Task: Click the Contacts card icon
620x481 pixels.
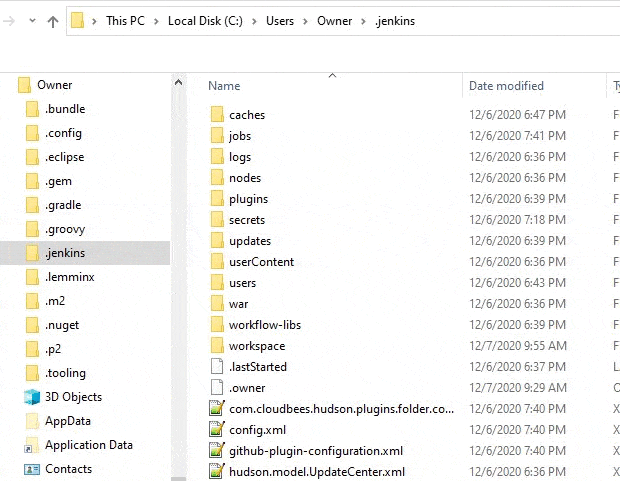Action: click(32, 469)
